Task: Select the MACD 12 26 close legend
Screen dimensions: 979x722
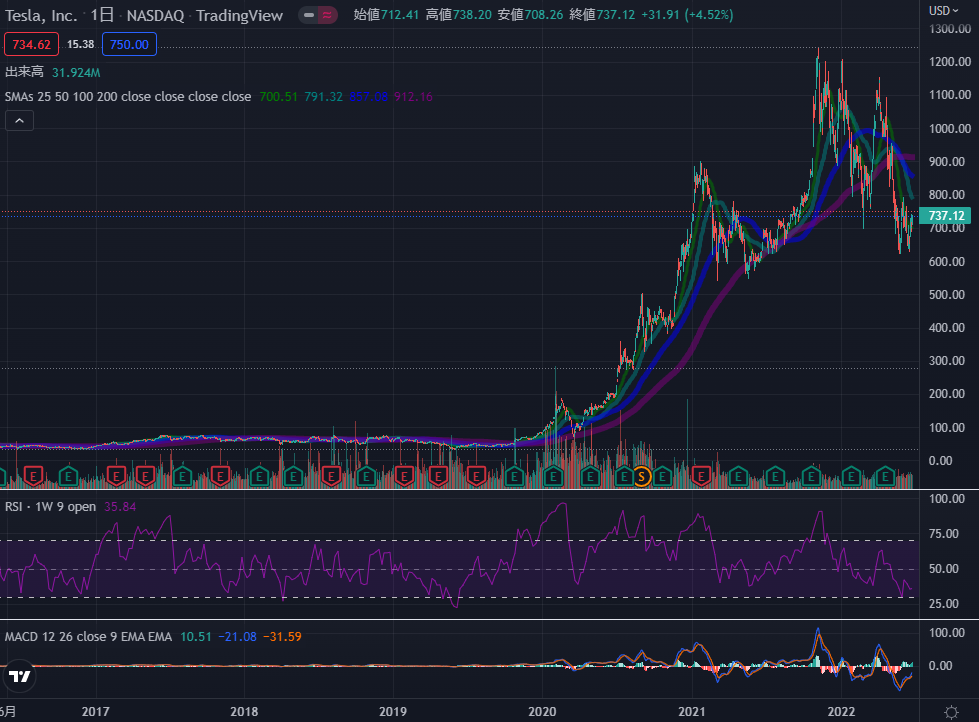Action: click(x=88, y=636)
